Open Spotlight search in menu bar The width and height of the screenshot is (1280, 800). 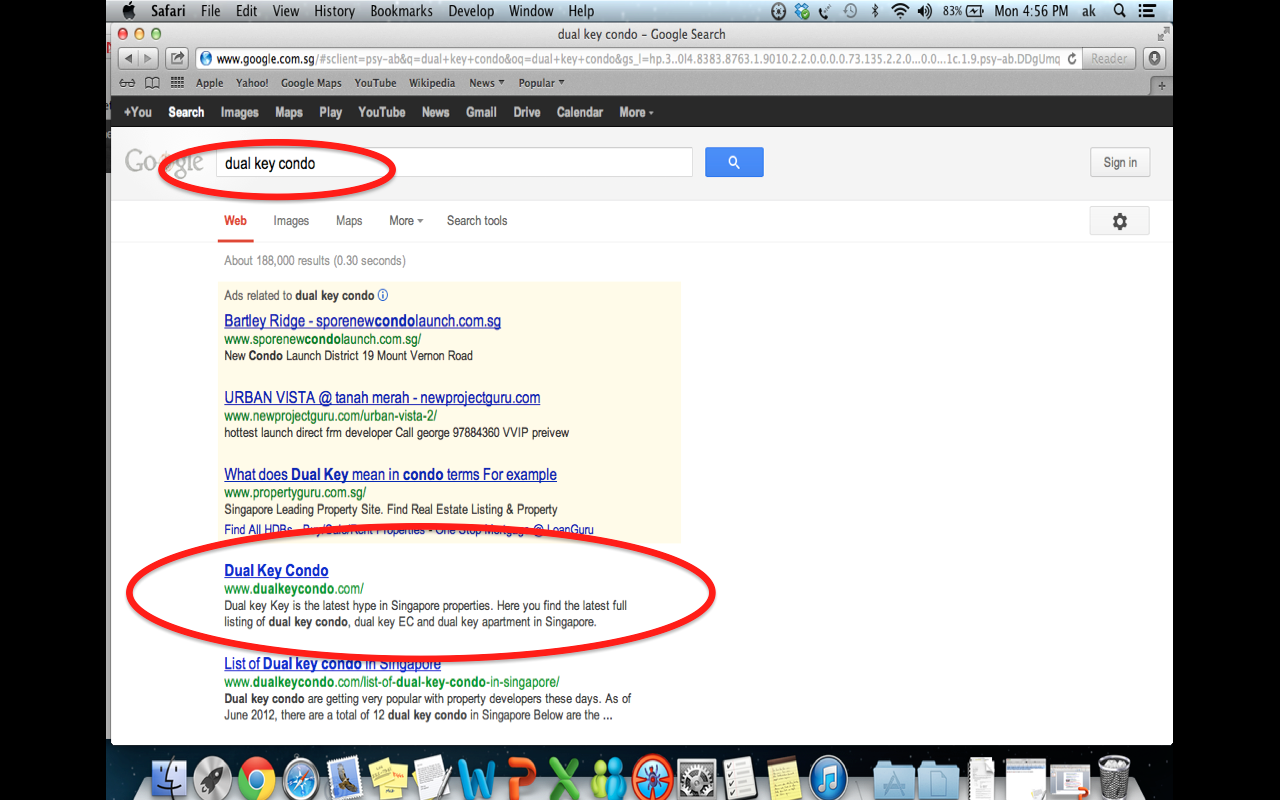1119,11
